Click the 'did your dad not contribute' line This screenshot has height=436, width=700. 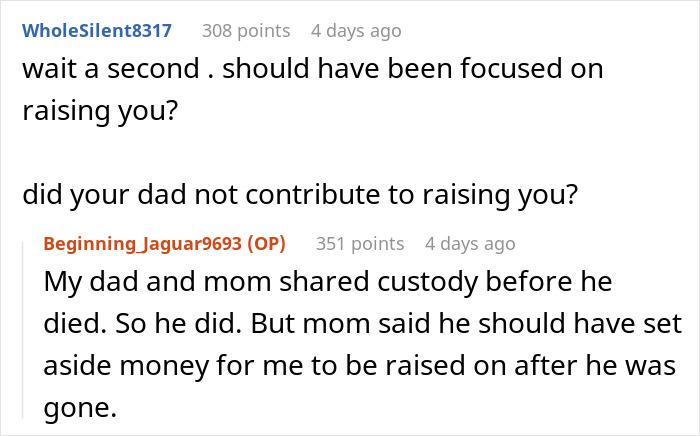tap(300, 192)
